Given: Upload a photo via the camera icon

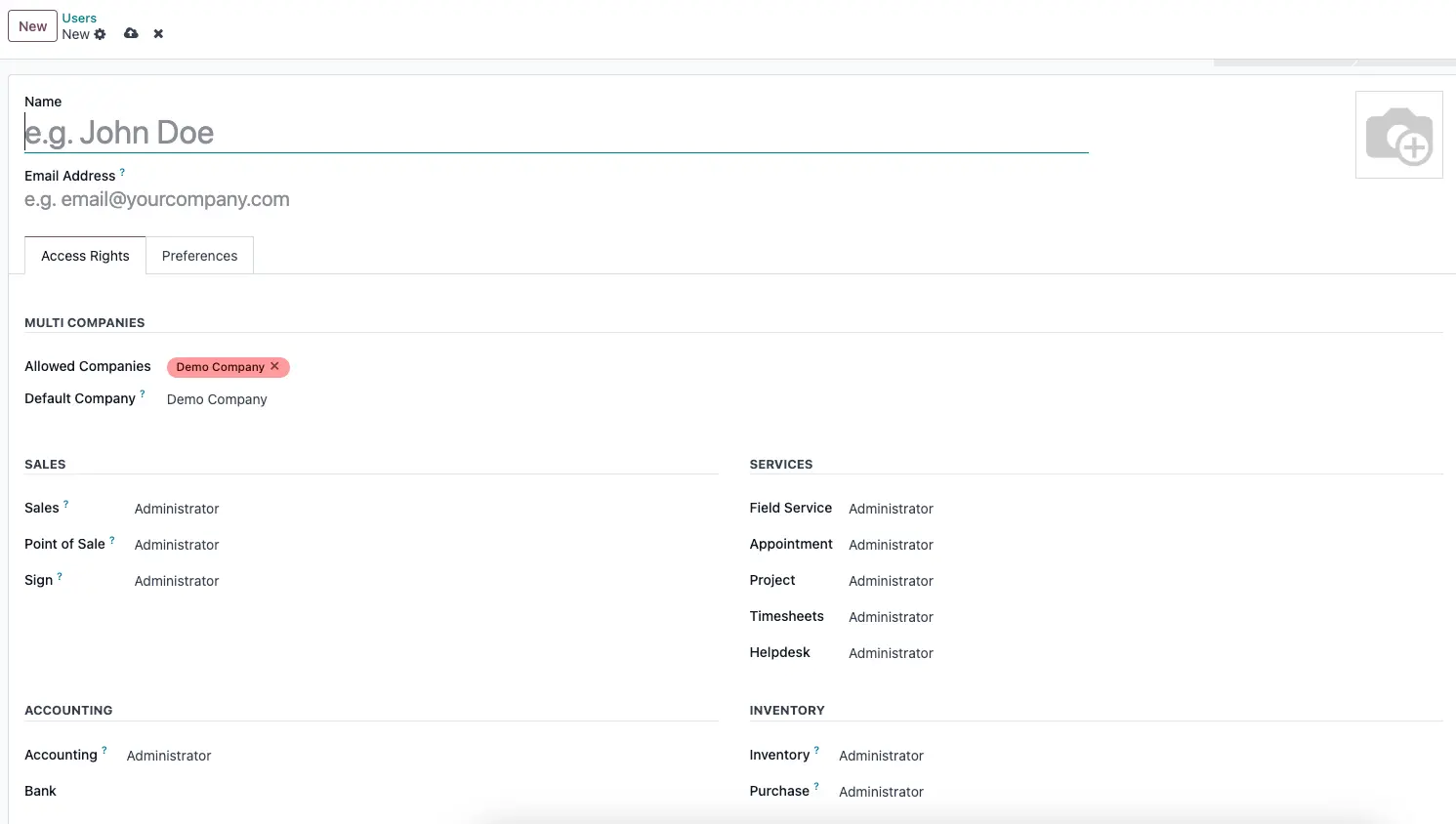Looking at the screenshot, I should (x=1398, y=135).
